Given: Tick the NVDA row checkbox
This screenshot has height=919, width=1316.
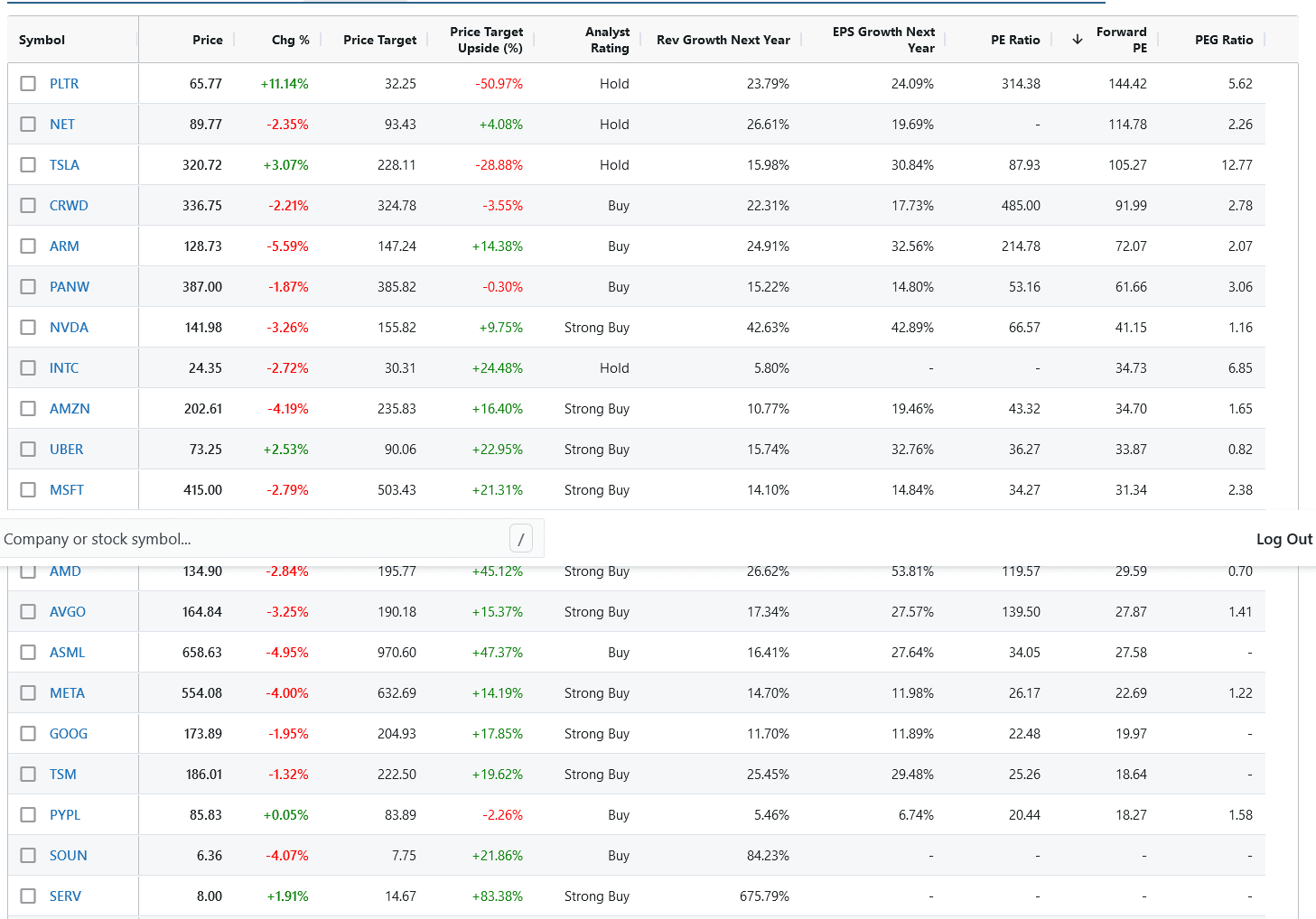Looking at the screenshot, I should (x=28, y=327).
